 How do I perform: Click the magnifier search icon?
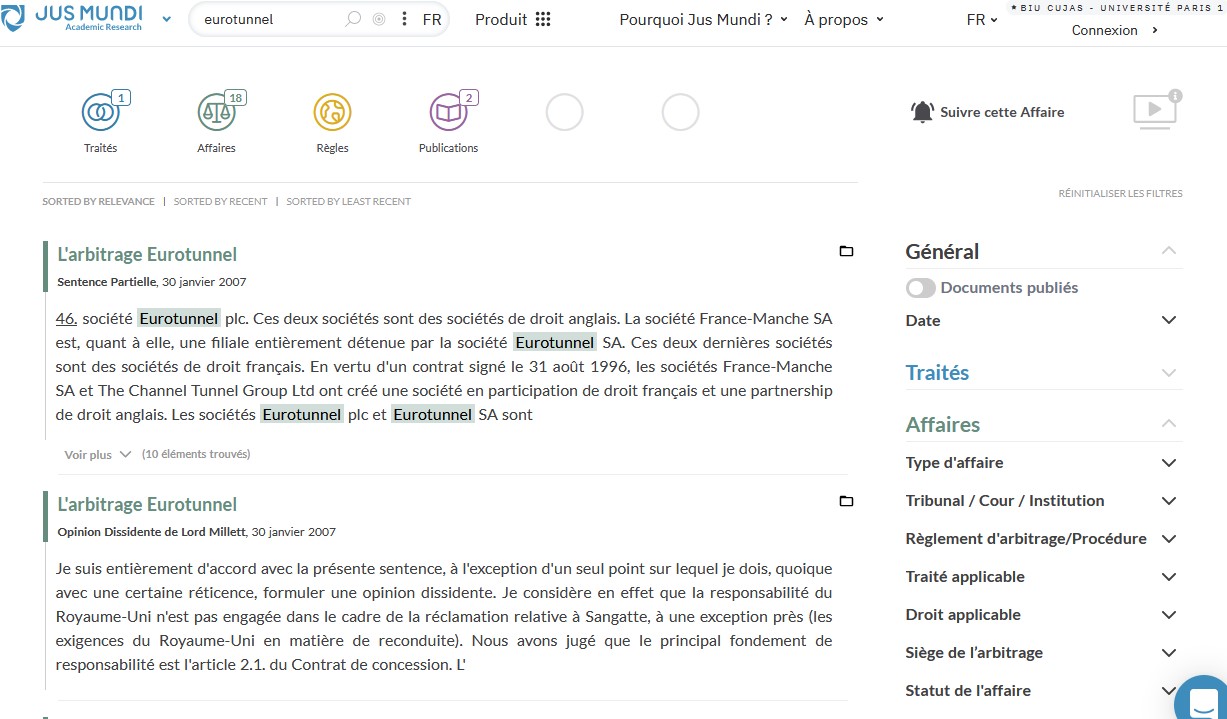click(x=352, y=19)
